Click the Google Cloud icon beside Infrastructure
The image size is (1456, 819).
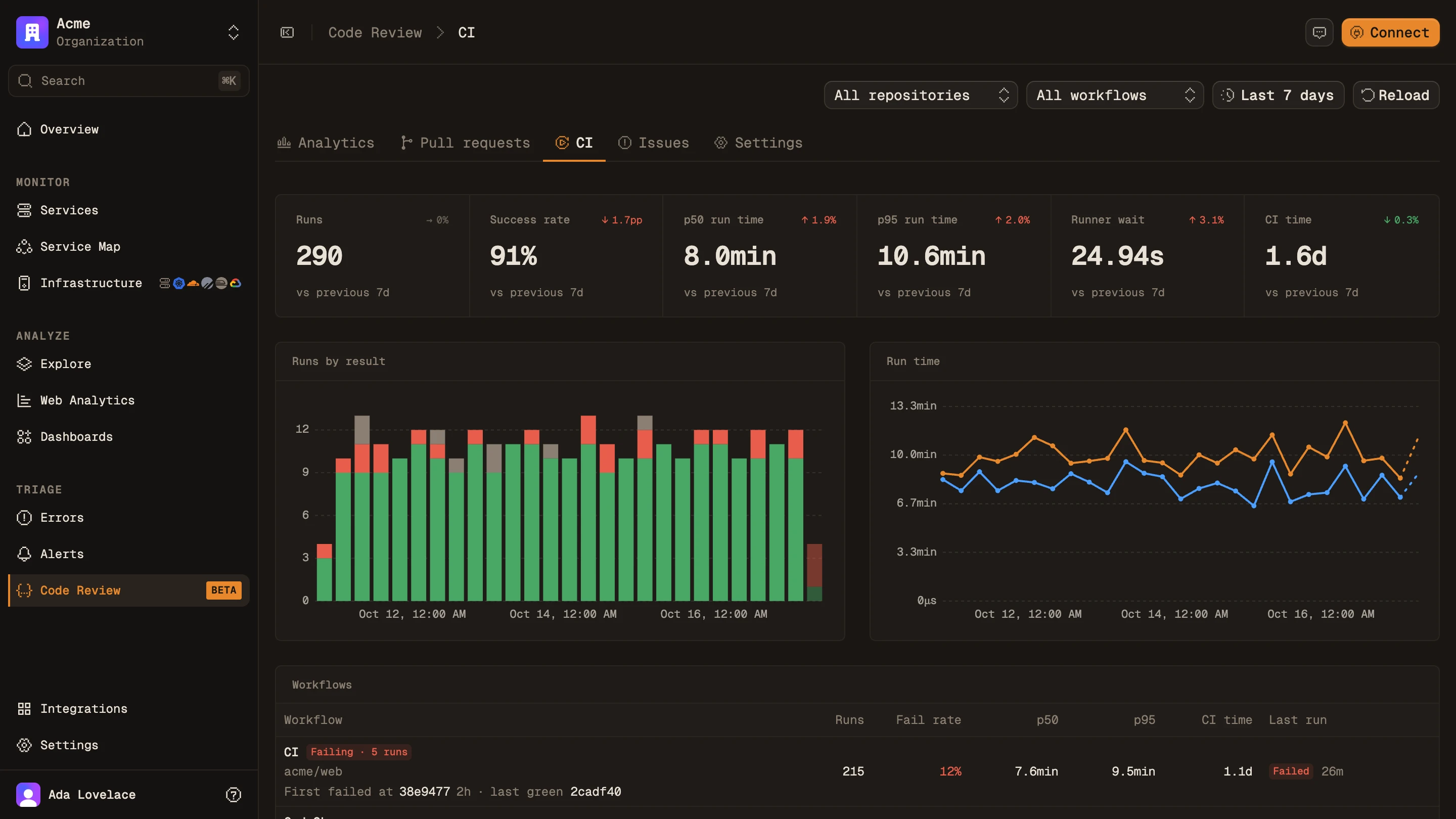236,283
